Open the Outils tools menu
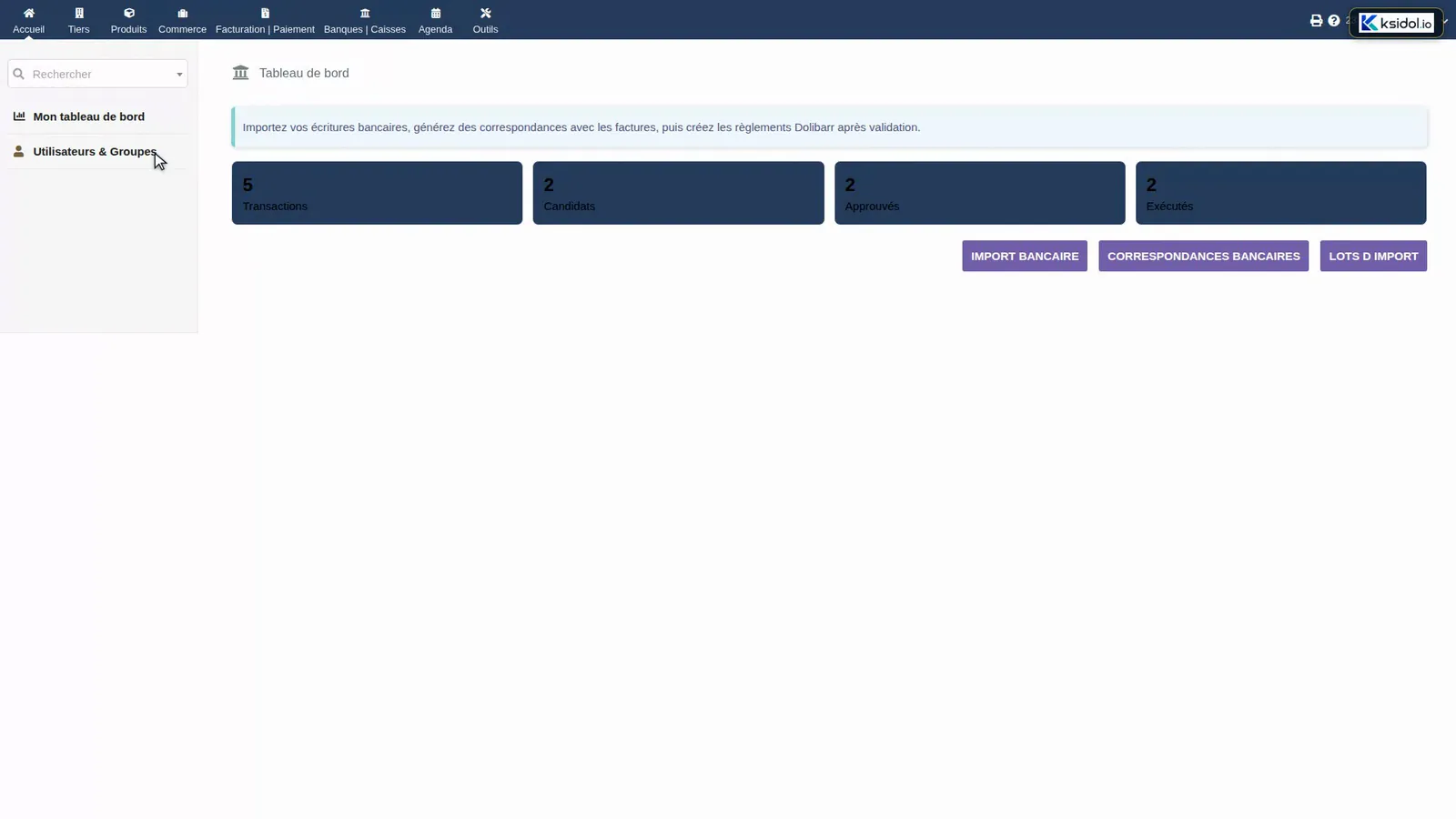The width and height of the screenshot is (1456, 819). coord(485,20)
